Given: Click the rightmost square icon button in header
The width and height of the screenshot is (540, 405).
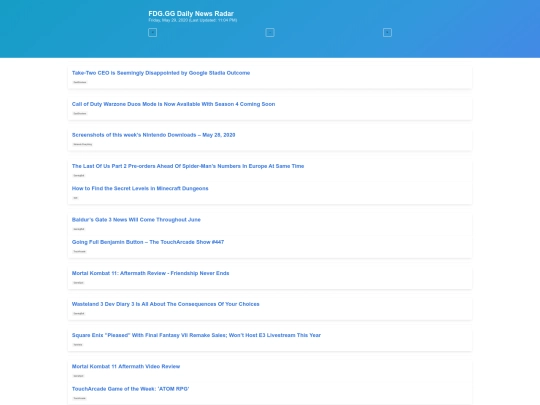Looking at the screenshot, I should tap(387, 33).
